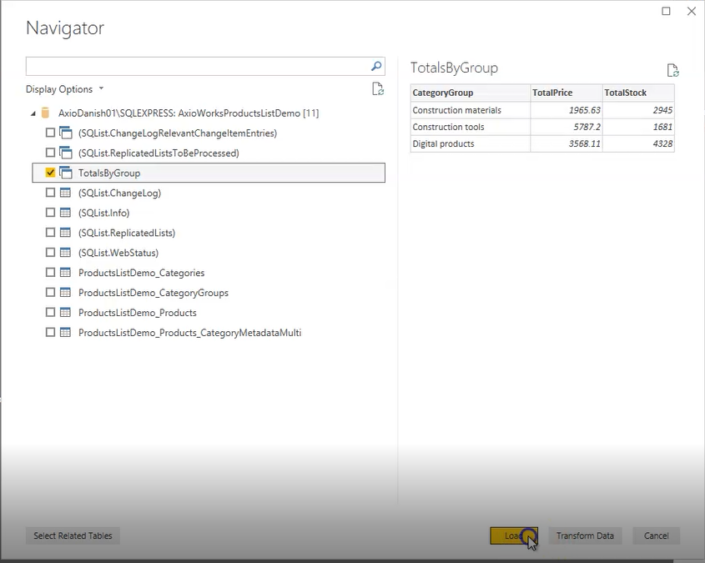Click Select Related Tables button
Screen dimensions: 705x563
coord(73,536)
